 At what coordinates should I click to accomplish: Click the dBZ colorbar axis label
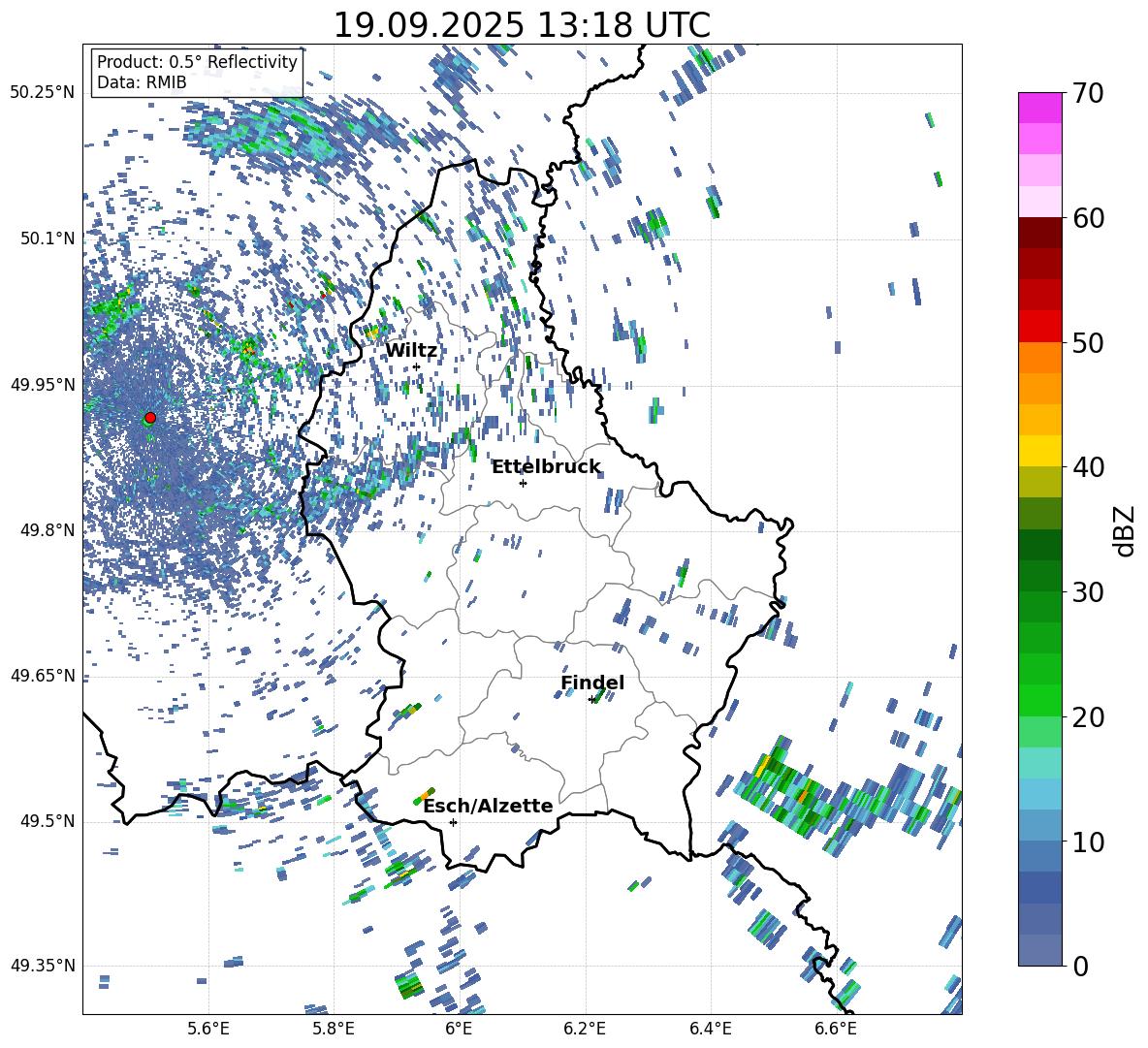pos(1126,530)
